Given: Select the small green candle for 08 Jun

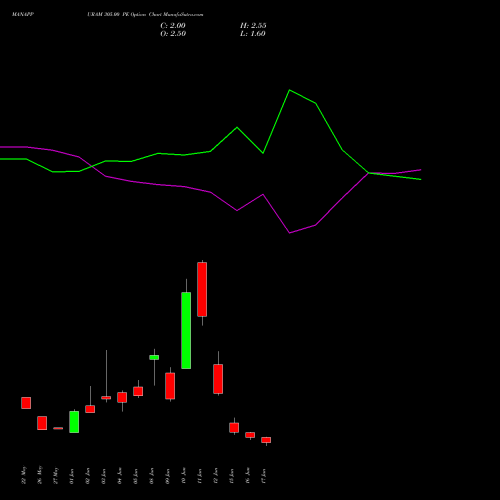Looking at the screenshot, I should pyautogui.click(x=154, y=357).
